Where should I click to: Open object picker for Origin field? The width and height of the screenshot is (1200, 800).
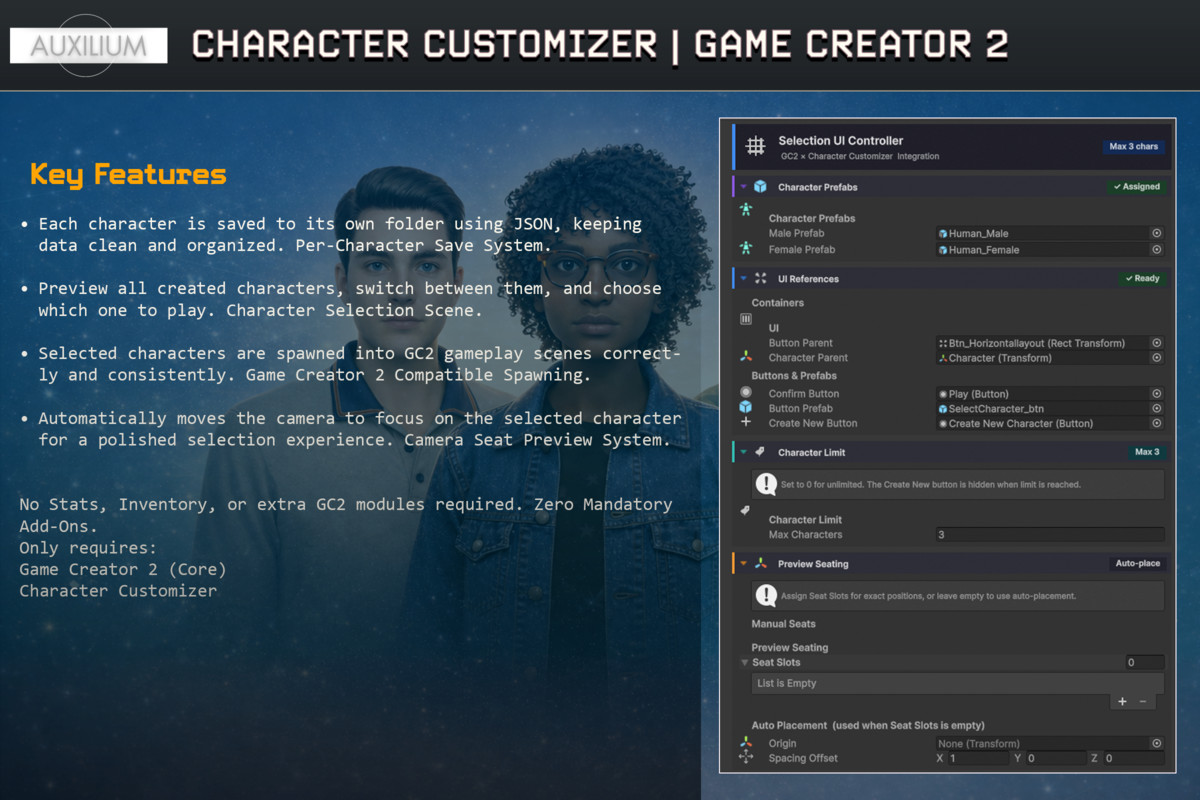tap(1157, 744)
